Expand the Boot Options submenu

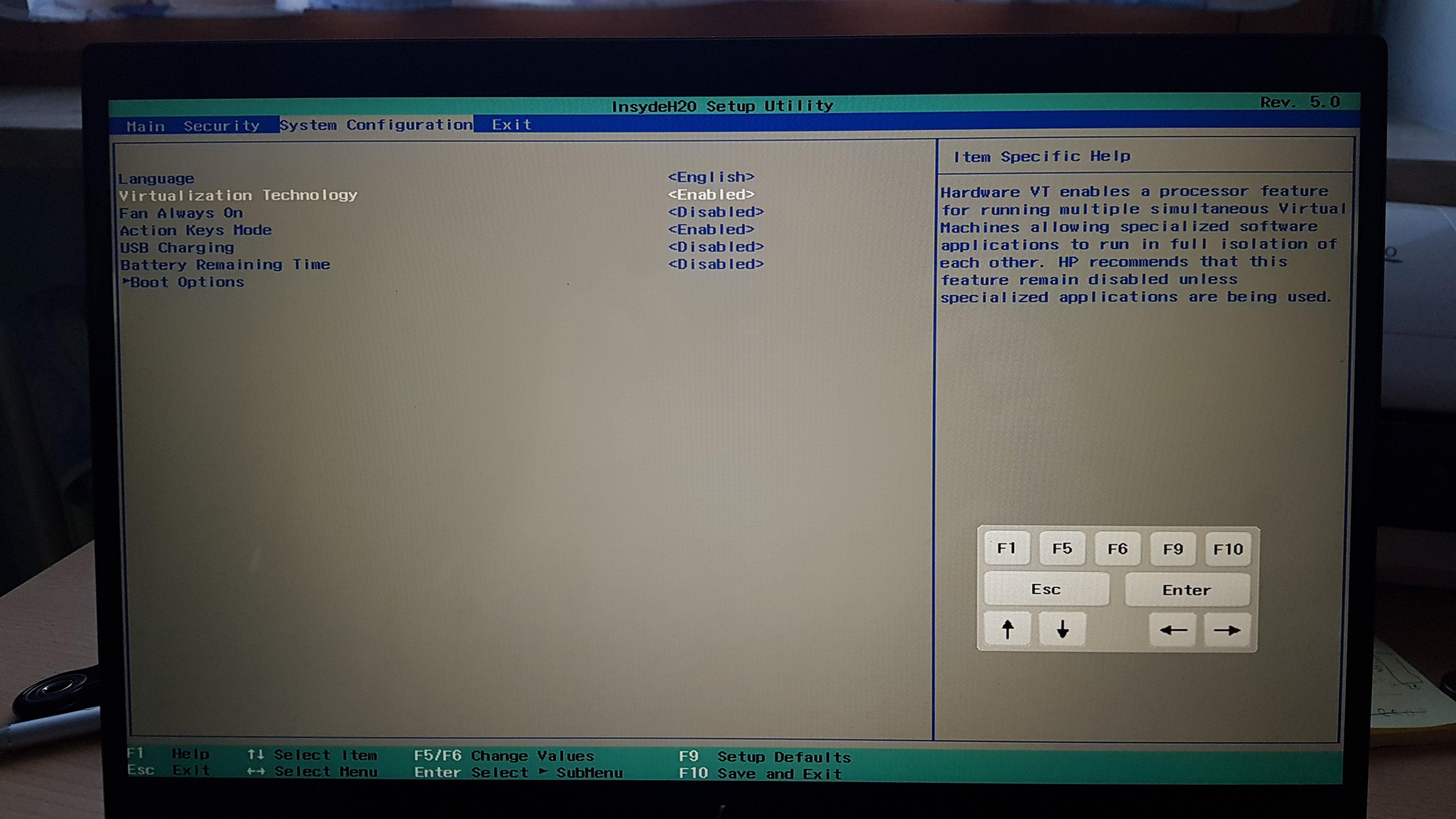click(x=187, y=282)
